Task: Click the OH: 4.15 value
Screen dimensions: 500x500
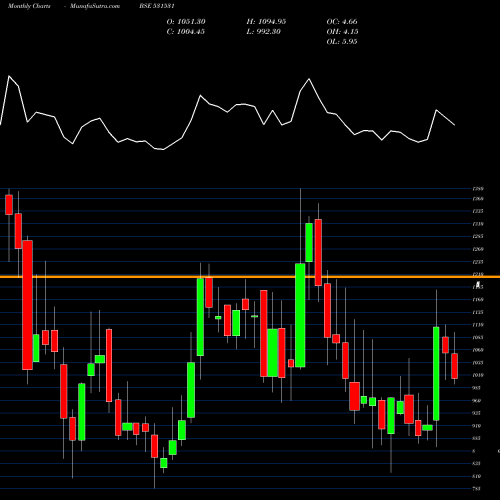Action: (x=342, y=32)
